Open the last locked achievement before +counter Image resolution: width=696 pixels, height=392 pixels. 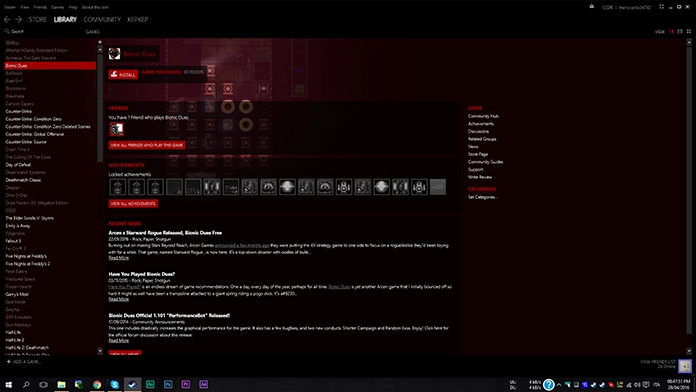tap(419, 187)
